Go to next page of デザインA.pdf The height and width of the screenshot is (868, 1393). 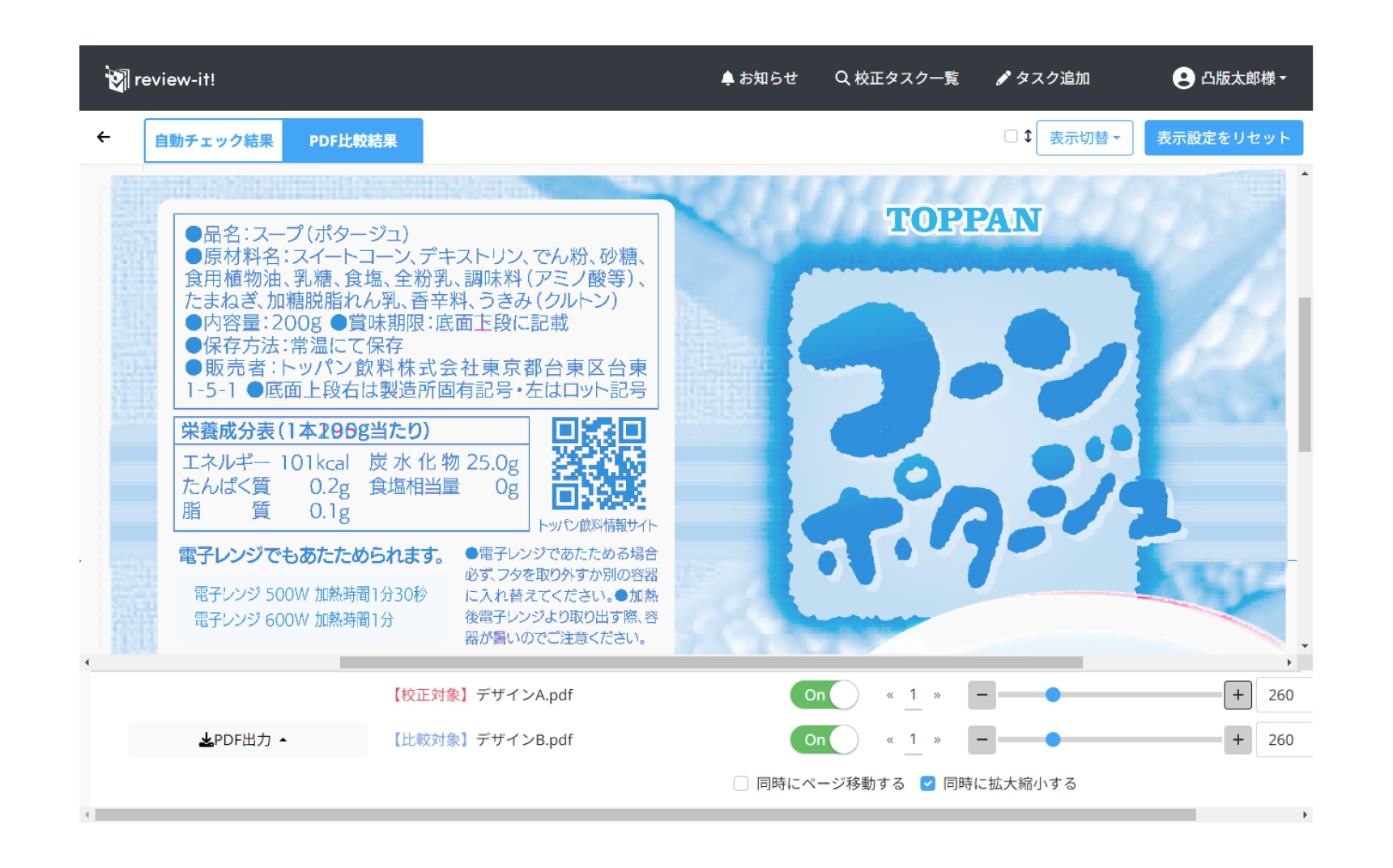coord(937,695)
